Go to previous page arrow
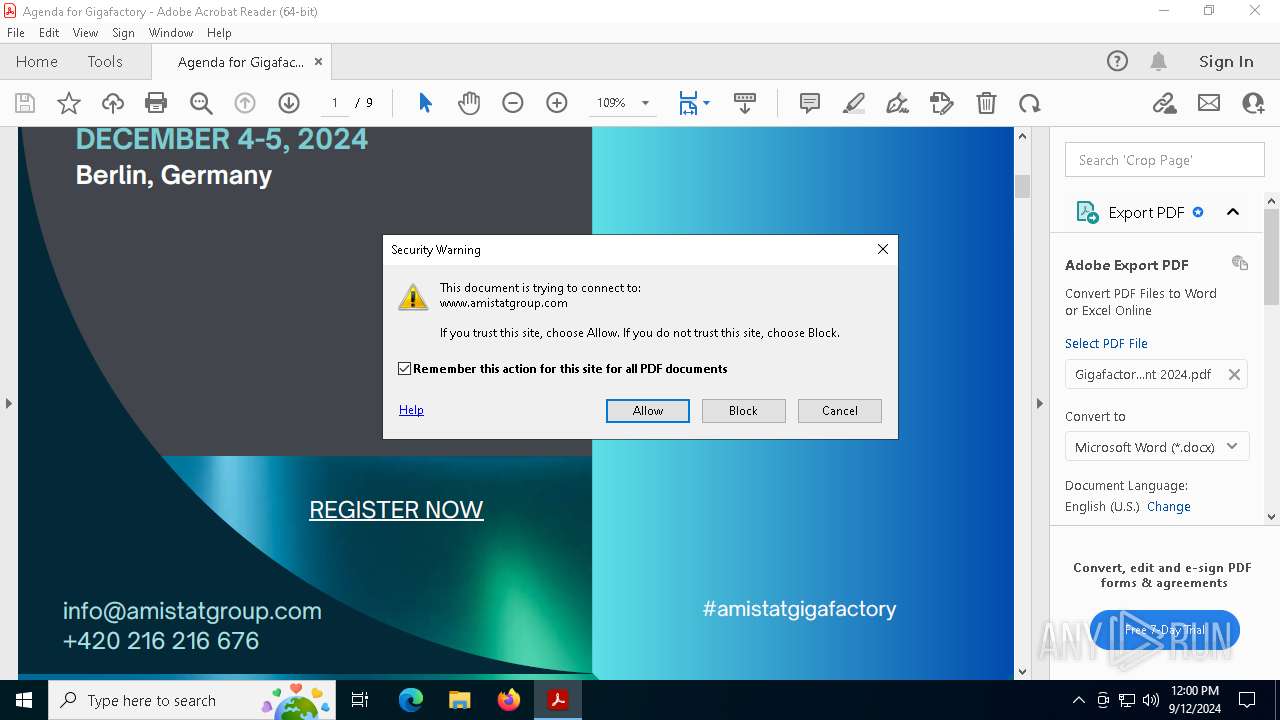1280x720 pixels. (245, 103)
